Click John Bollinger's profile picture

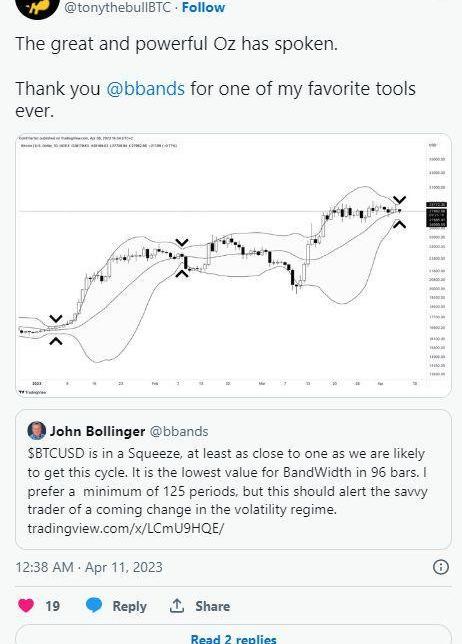(36, 431)
